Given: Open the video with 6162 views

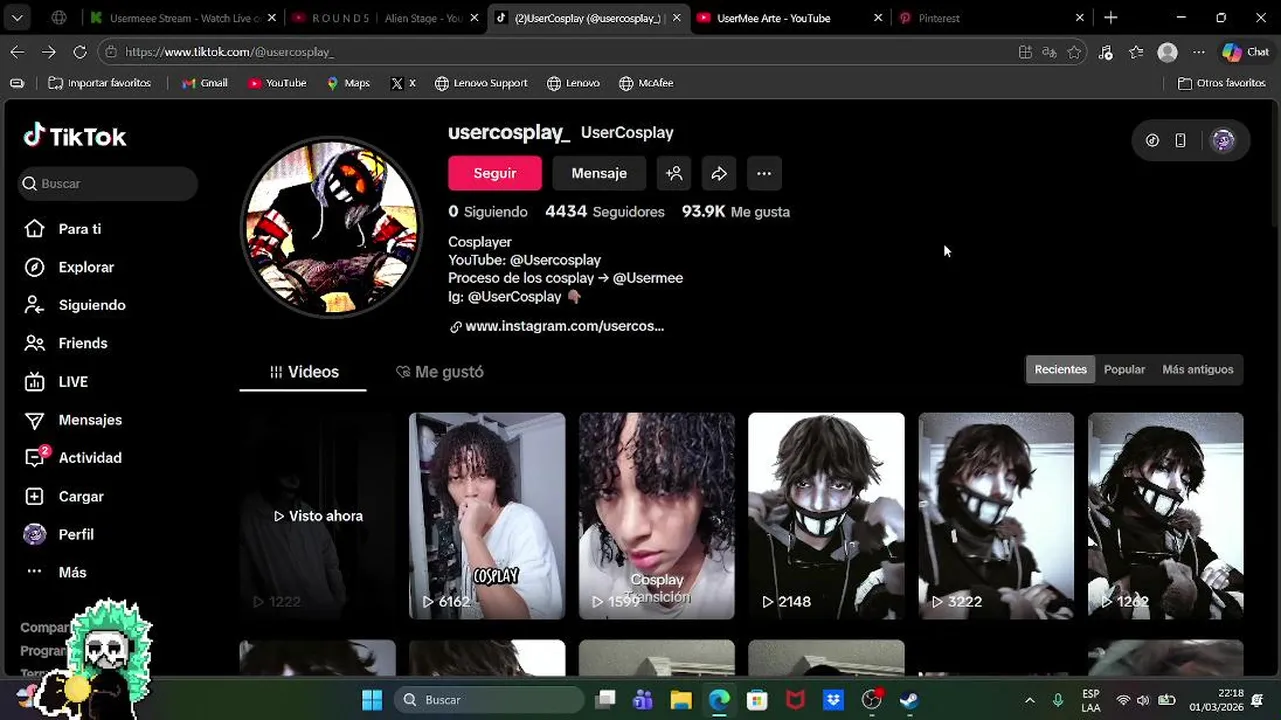Looking at the screenshot, I should [487, 516].
